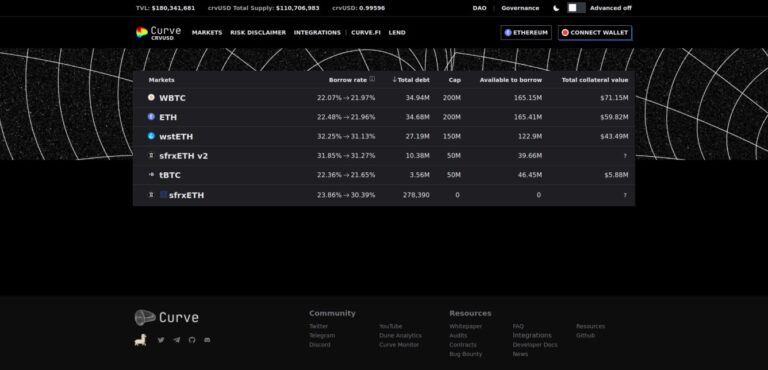Sort by Total collateral value header
Screen dimensions: 768x370
pyautogui.click(x=595, y=80)
